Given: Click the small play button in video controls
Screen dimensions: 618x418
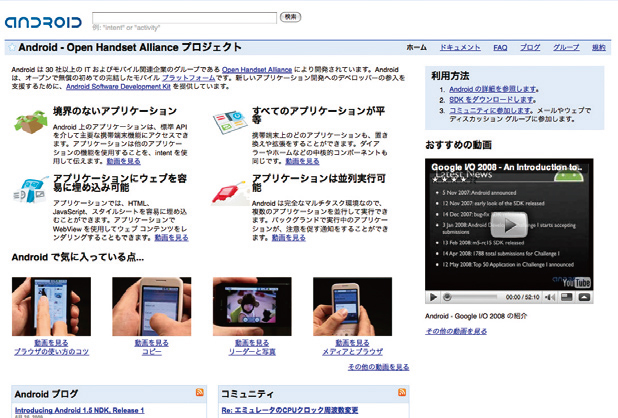Looking at the screenshot, I should pyautogui.click(x=433, y=297).
